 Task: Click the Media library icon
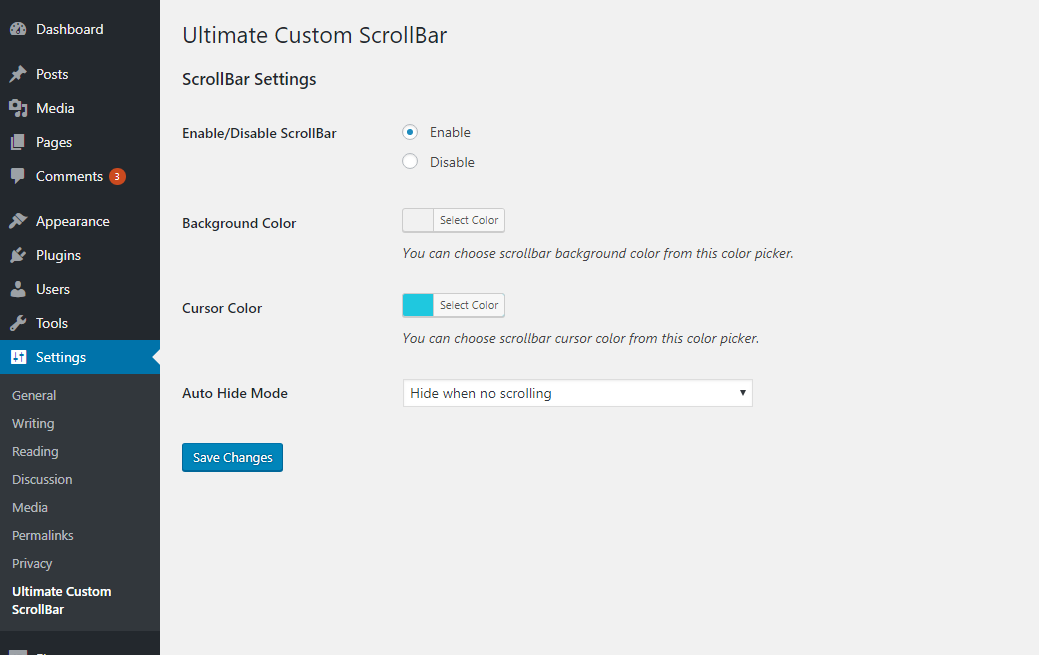click(18, 108)
